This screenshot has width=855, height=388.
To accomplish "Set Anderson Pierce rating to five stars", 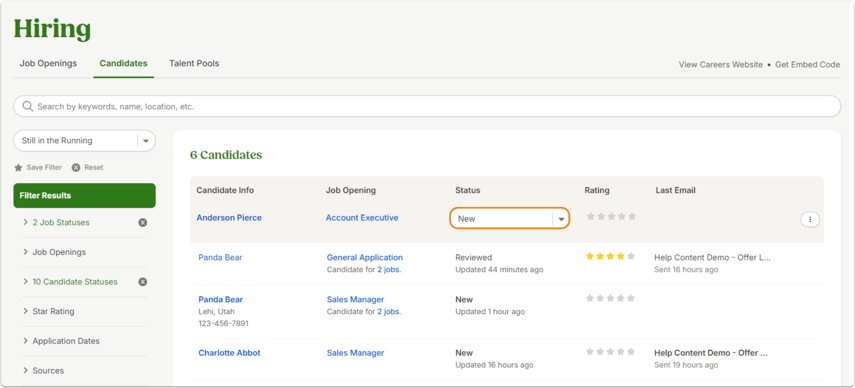I will point(632,216).
